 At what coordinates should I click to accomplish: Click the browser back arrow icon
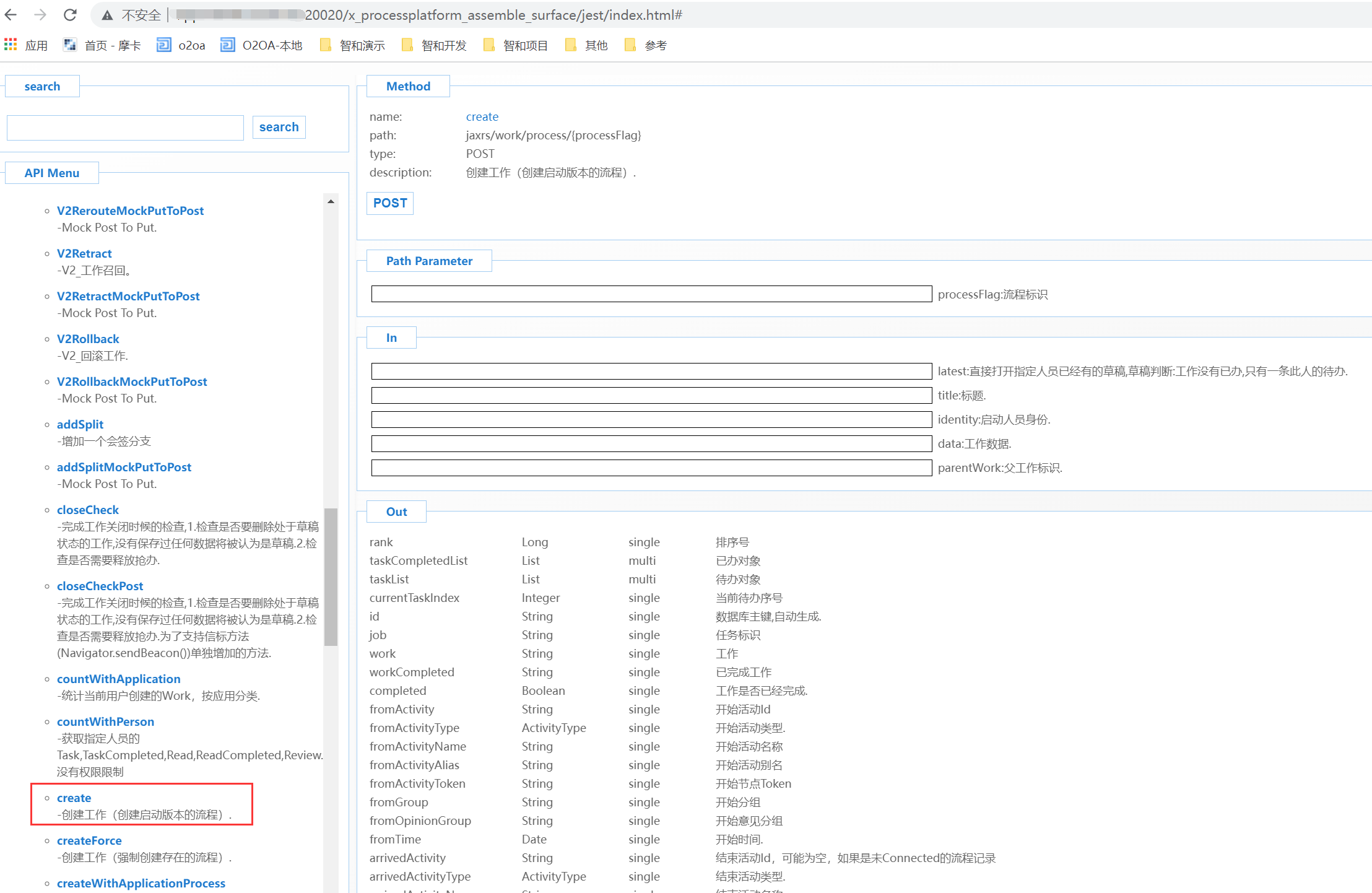pos(12,15)
